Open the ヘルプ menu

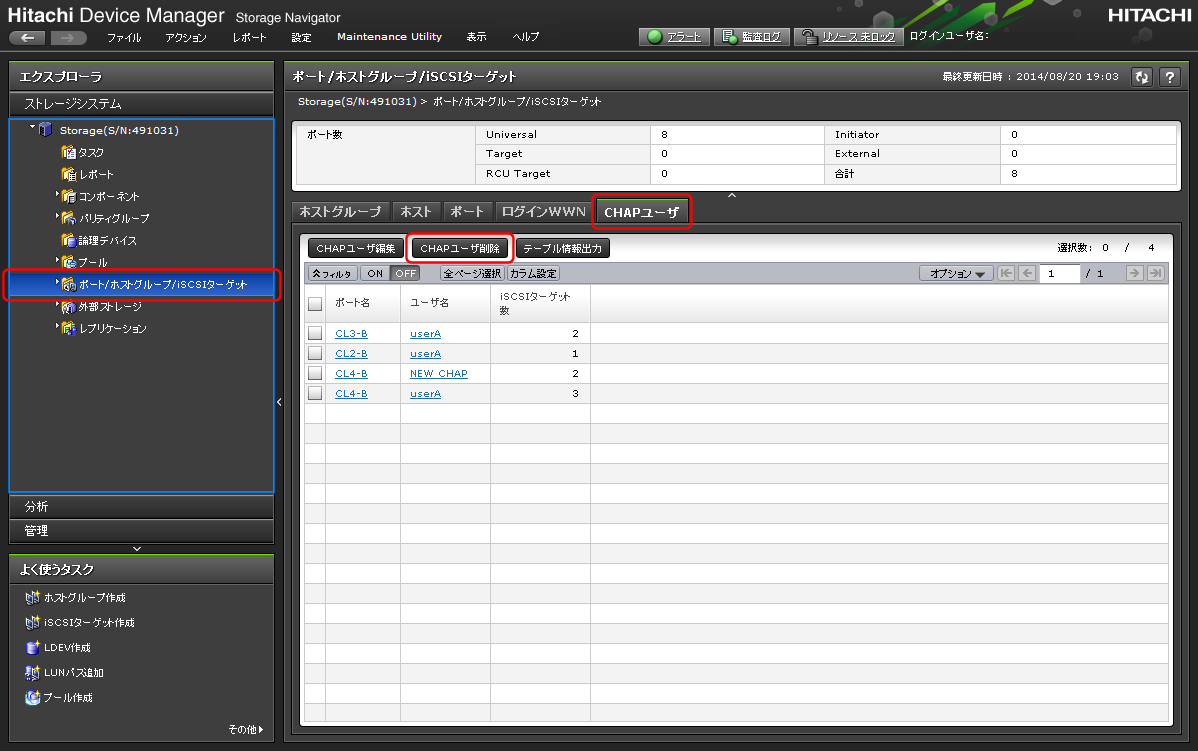[526, 37]
